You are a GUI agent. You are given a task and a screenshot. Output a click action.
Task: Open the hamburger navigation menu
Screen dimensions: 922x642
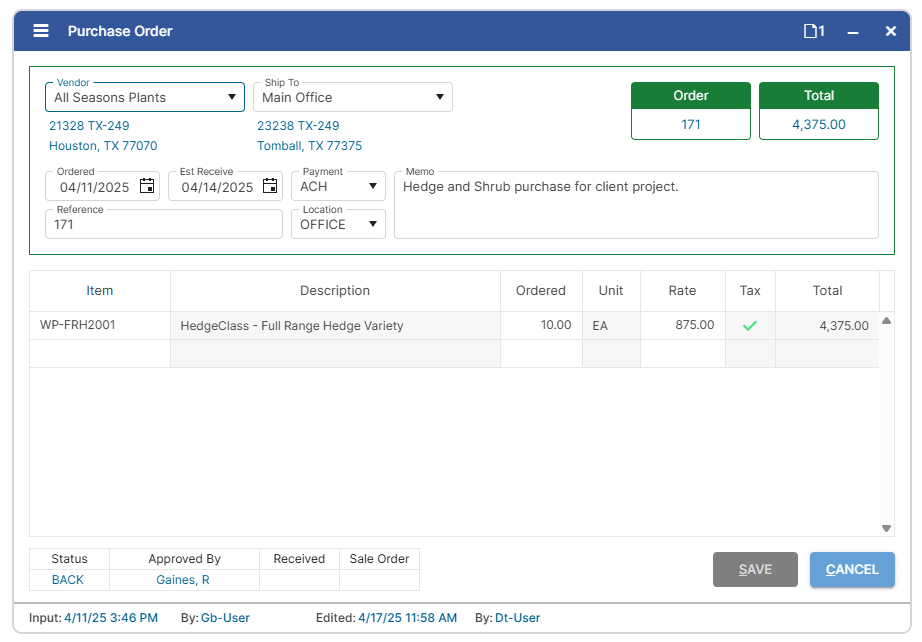point(40,30)
